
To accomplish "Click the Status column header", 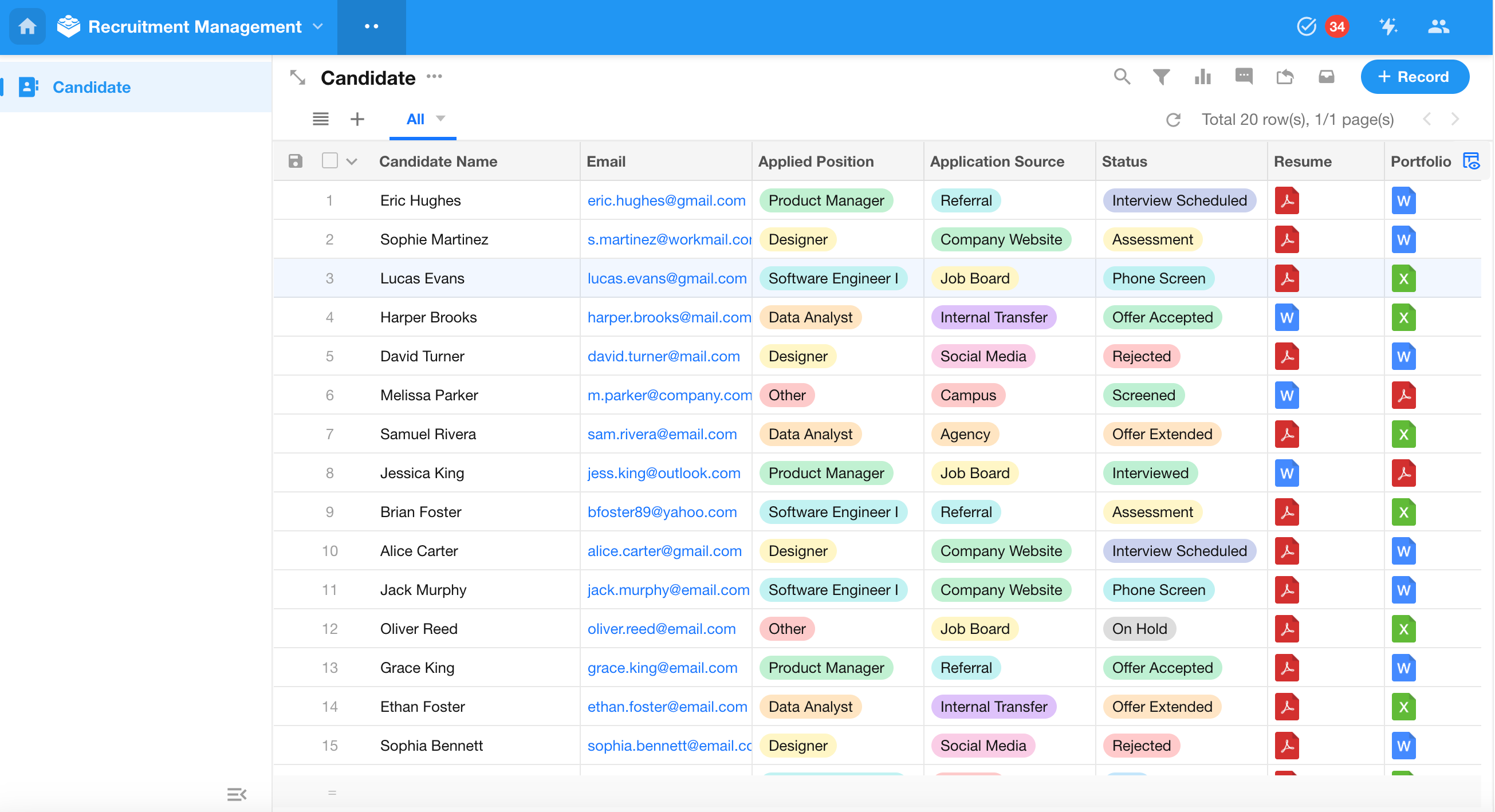I will coord(1124,161).
